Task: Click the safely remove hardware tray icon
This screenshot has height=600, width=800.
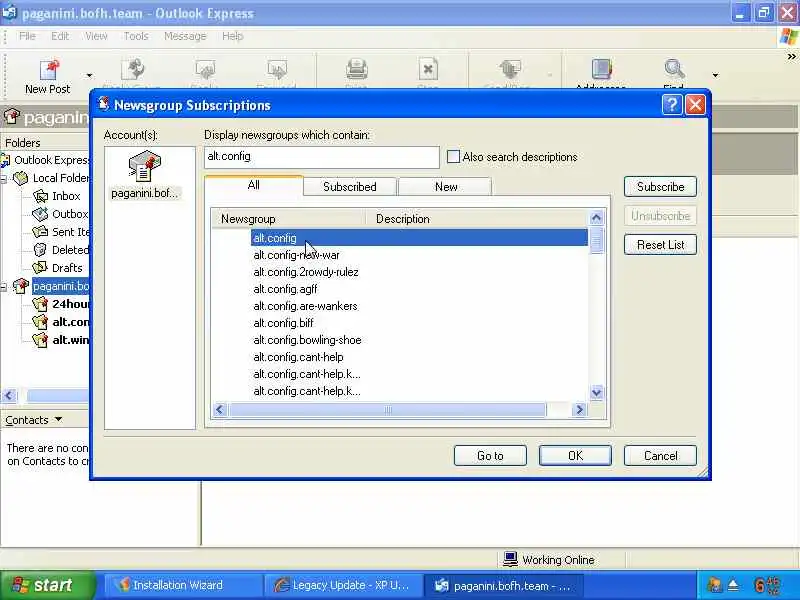Action: (x=733, y=585)
